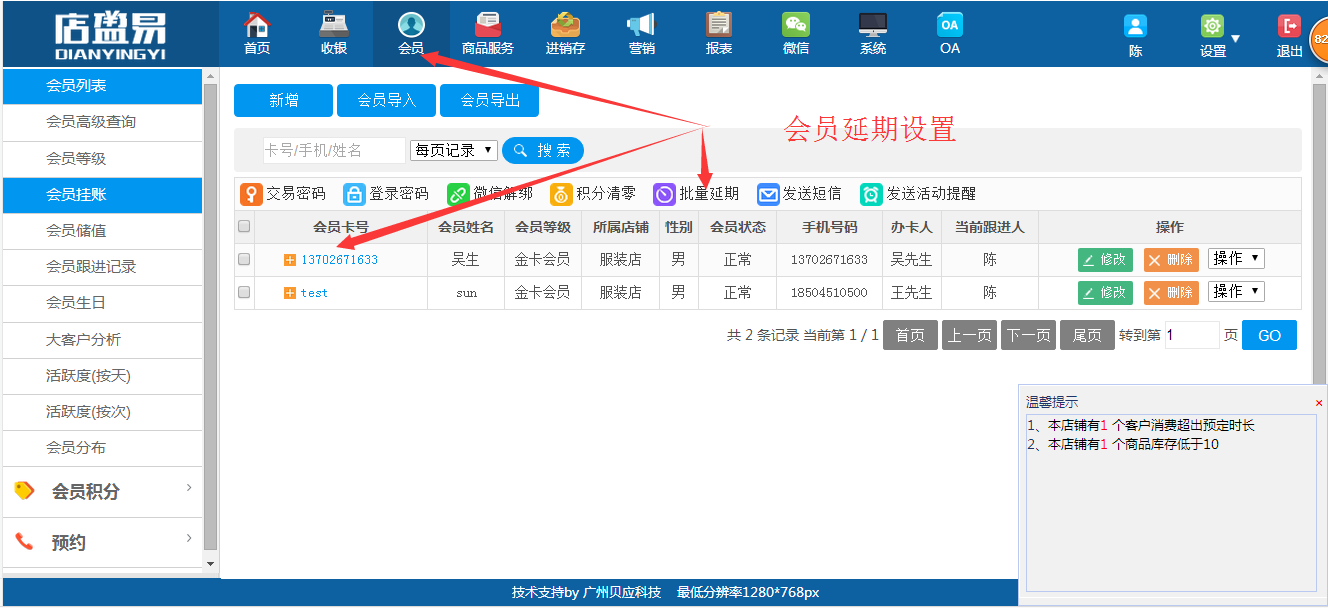Select 会员跟进记录 in sidebar

(102, 267)
